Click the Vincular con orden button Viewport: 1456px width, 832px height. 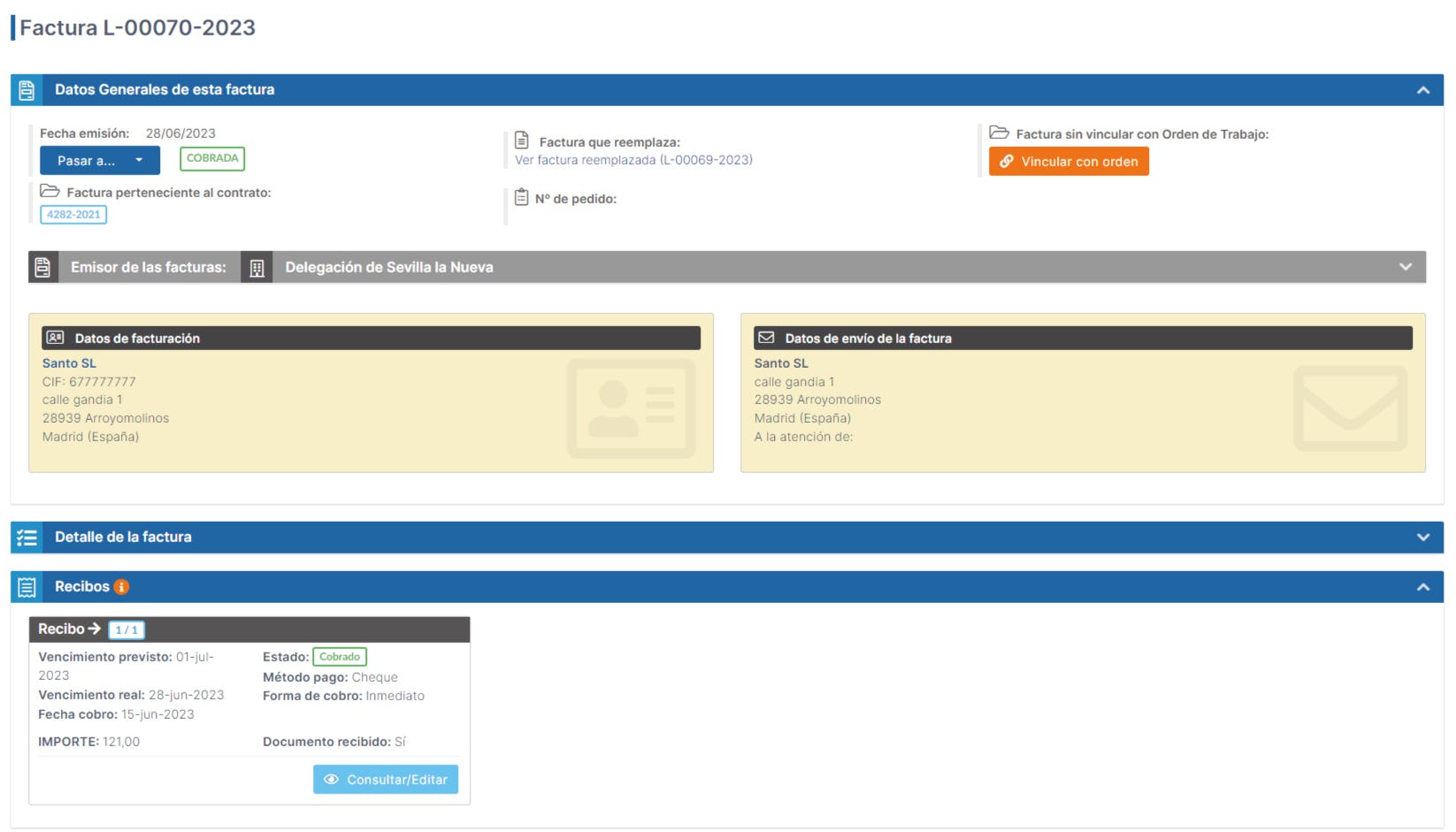click(1069, 162)
